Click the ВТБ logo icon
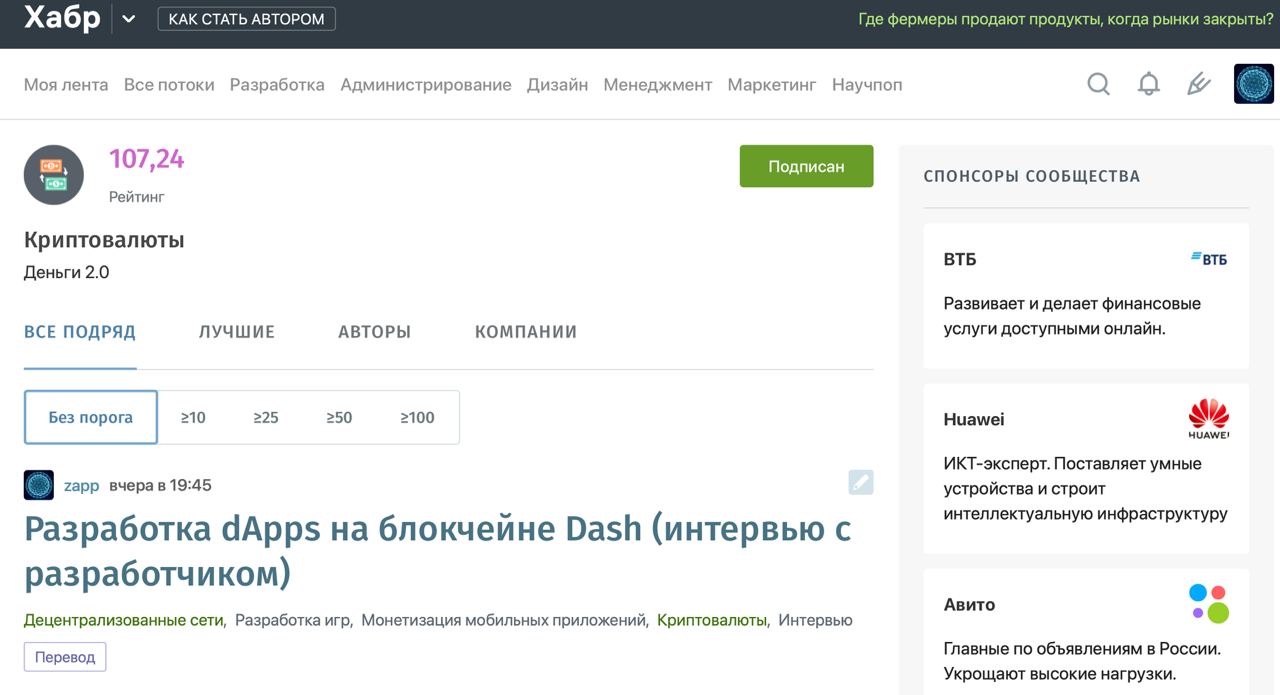1280x695 pixels. [x=1209, y=259]
